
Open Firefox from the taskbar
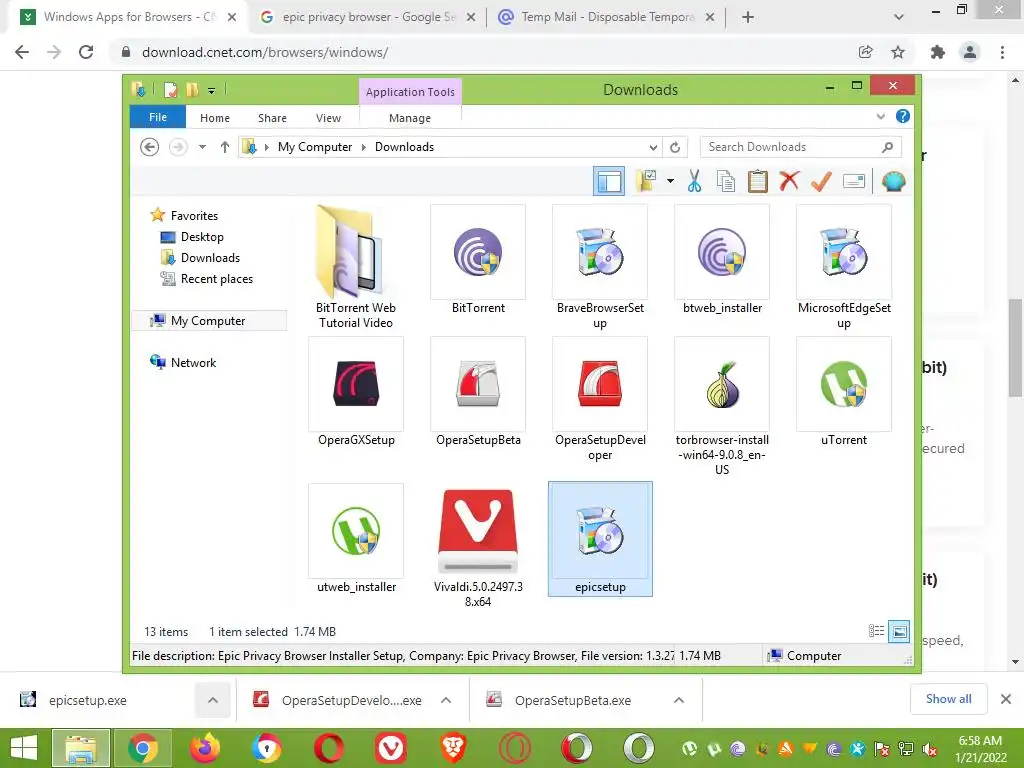click(x=204, y=748)
